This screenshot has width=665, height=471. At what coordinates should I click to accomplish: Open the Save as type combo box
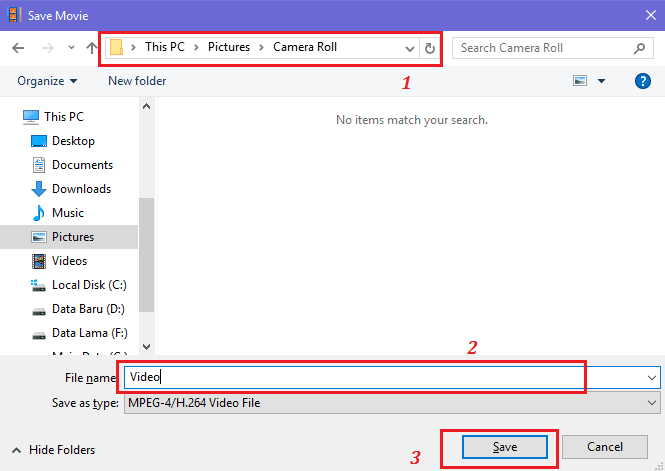[392, 402]
